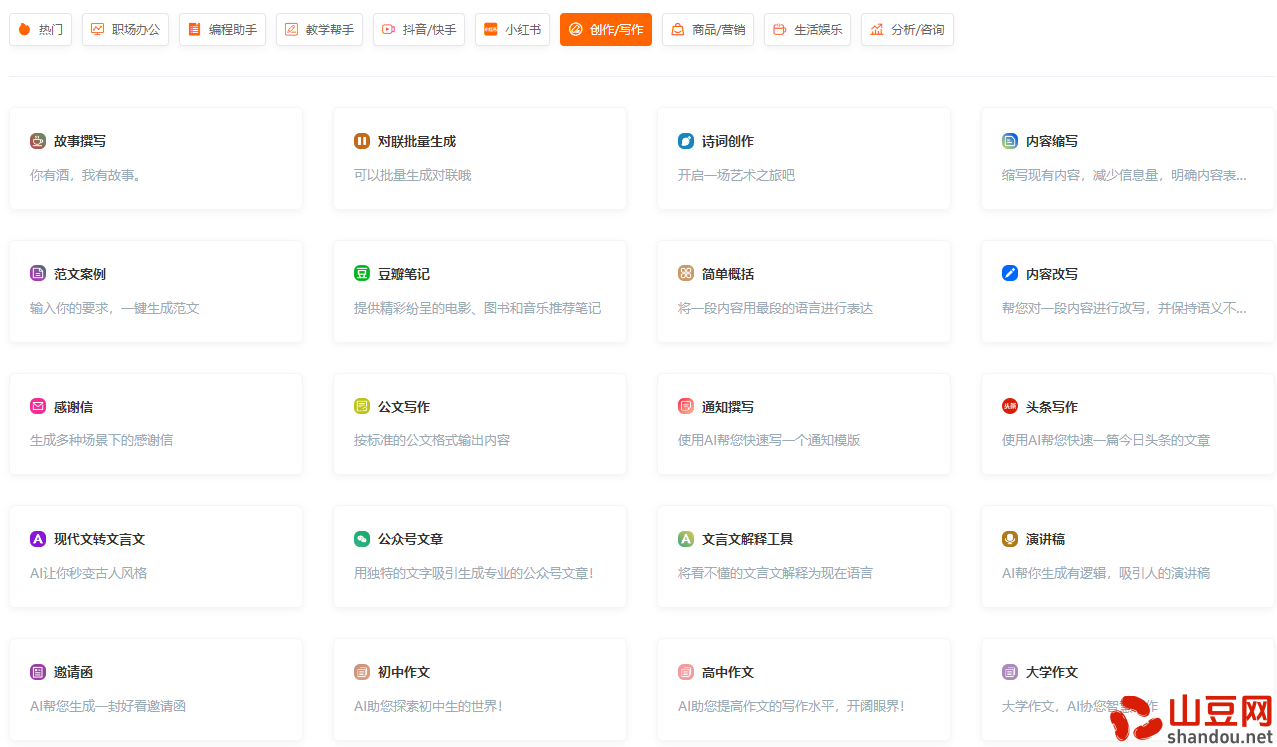The height and width of the screenshot is (747, 1277).
Task: Open the 豆瓣笔记 tool via its icon
Action: tap(361, 273)
